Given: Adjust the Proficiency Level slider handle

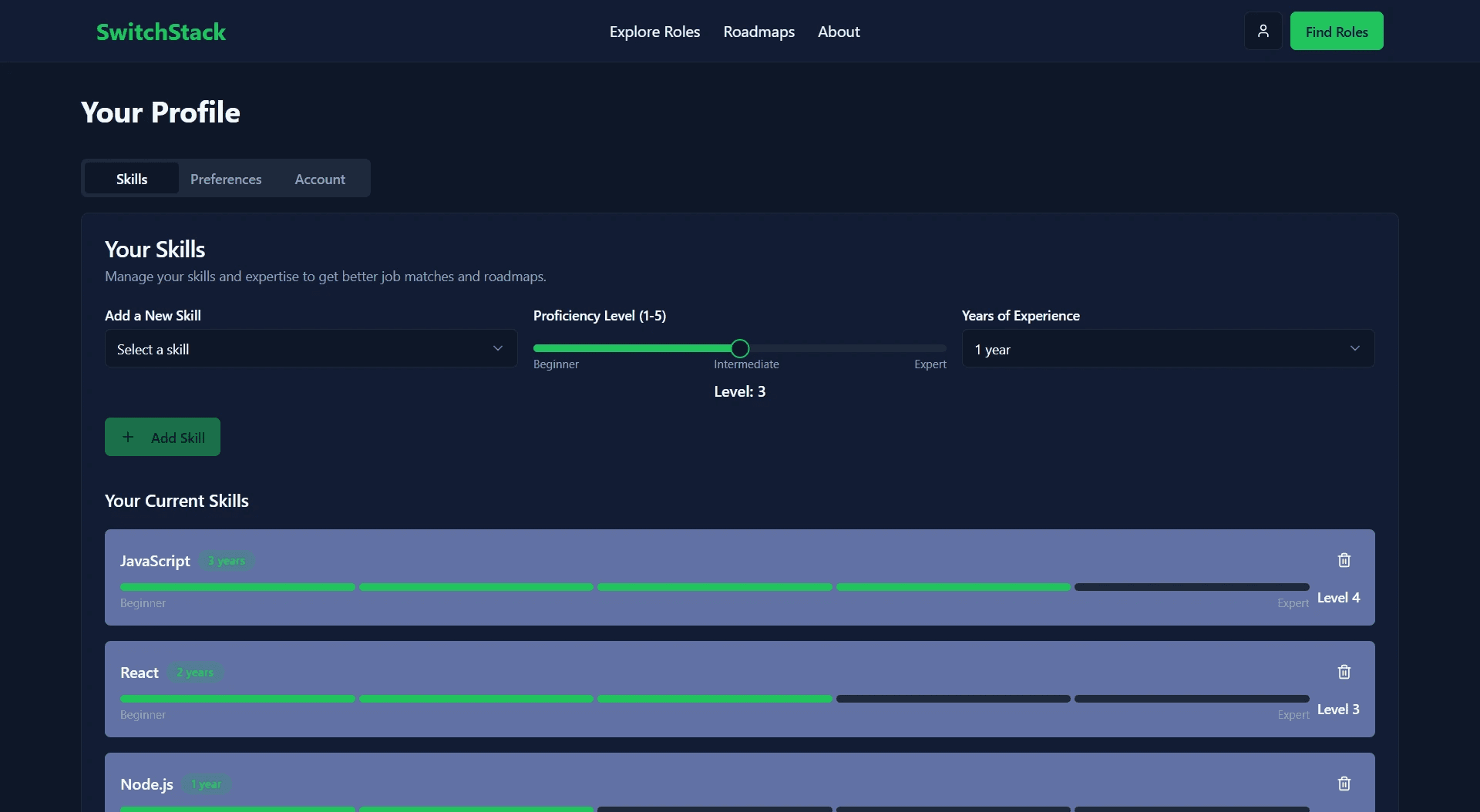Looking at the screenshot, I should pos(739,348).
